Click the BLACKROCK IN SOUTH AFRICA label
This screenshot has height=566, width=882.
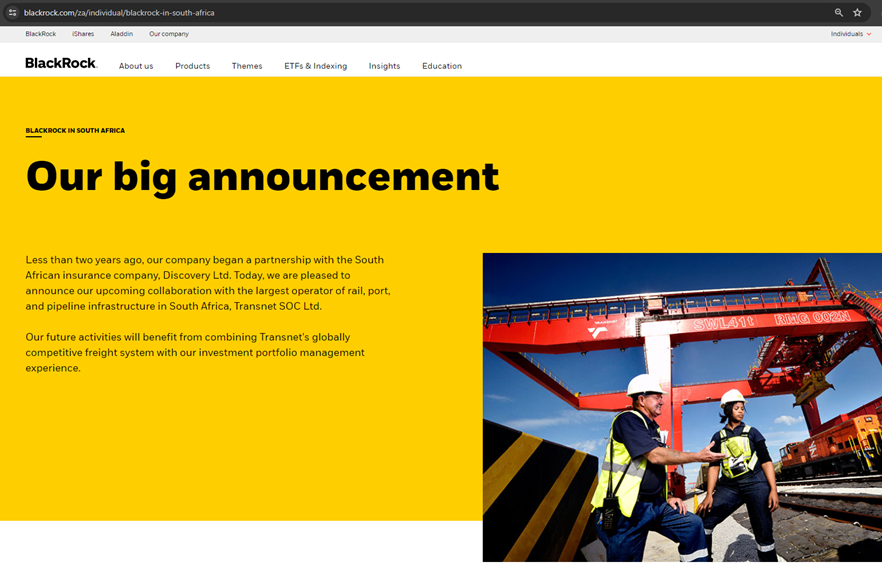pos(75,131)
